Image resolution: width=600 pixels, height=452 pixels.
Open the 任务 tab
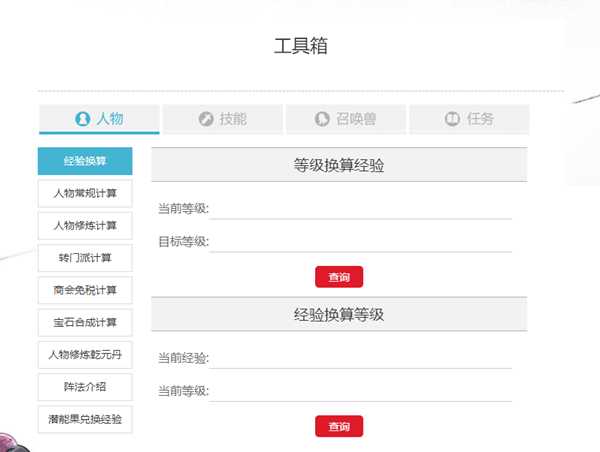pyautogui.click(x=470, y=119)
